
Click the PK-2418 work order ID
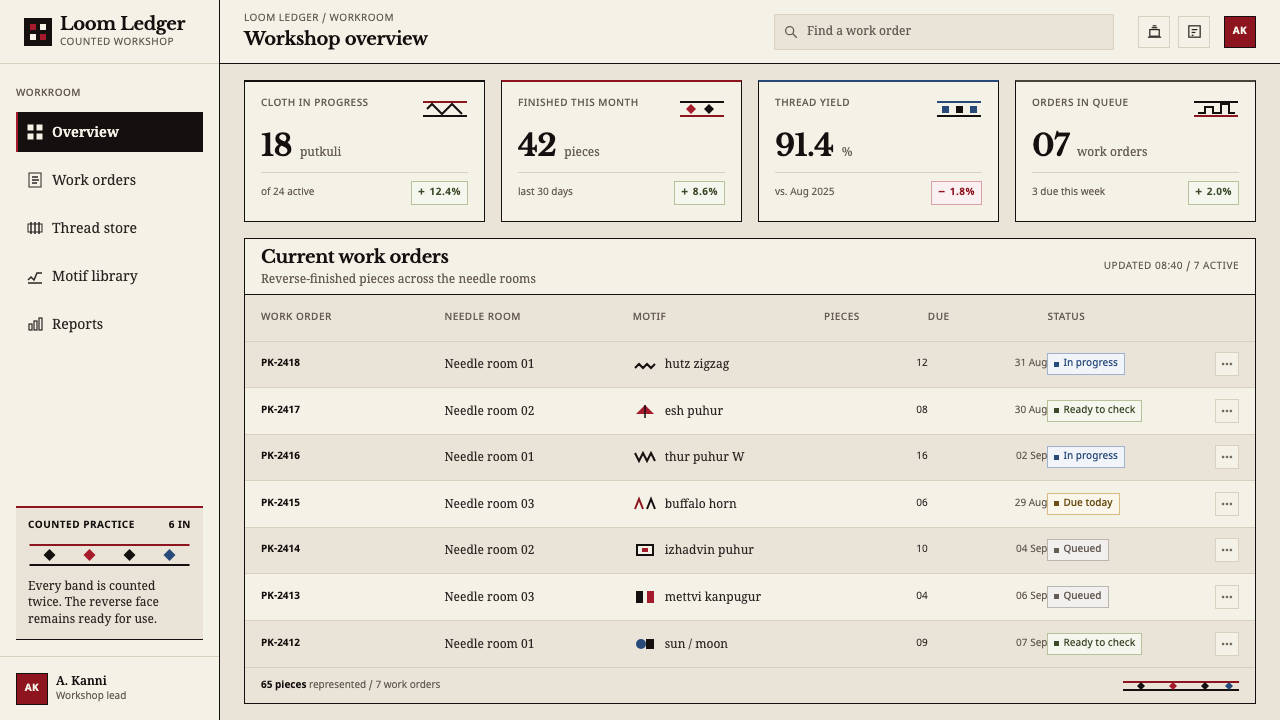coord(280,363)
